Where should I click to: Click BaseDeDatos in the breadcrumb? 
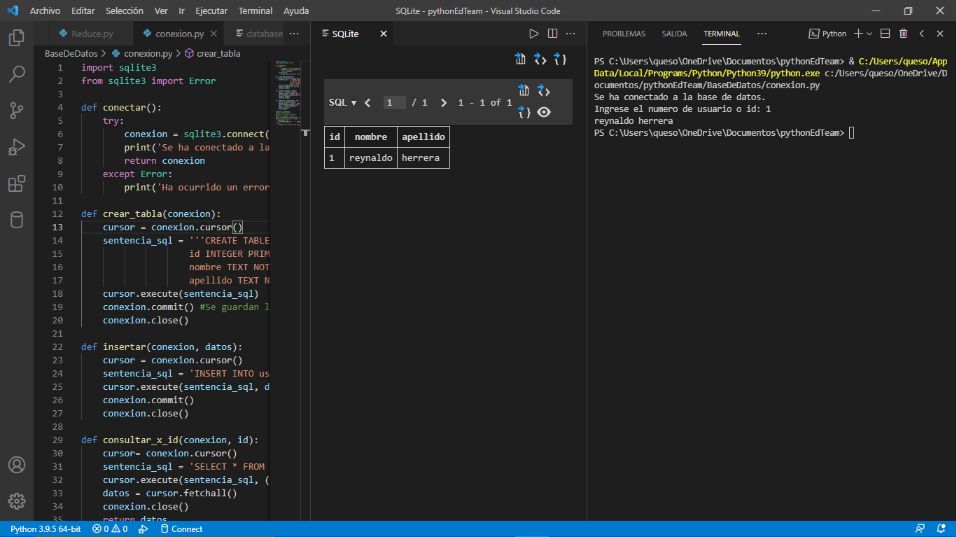point(71,54)
